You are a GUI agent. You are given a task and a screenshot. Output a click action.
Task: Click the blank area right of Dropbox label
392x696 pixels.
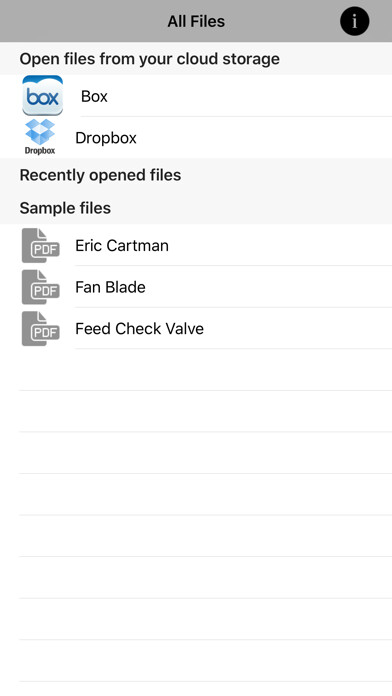click(x=265, y=138)
